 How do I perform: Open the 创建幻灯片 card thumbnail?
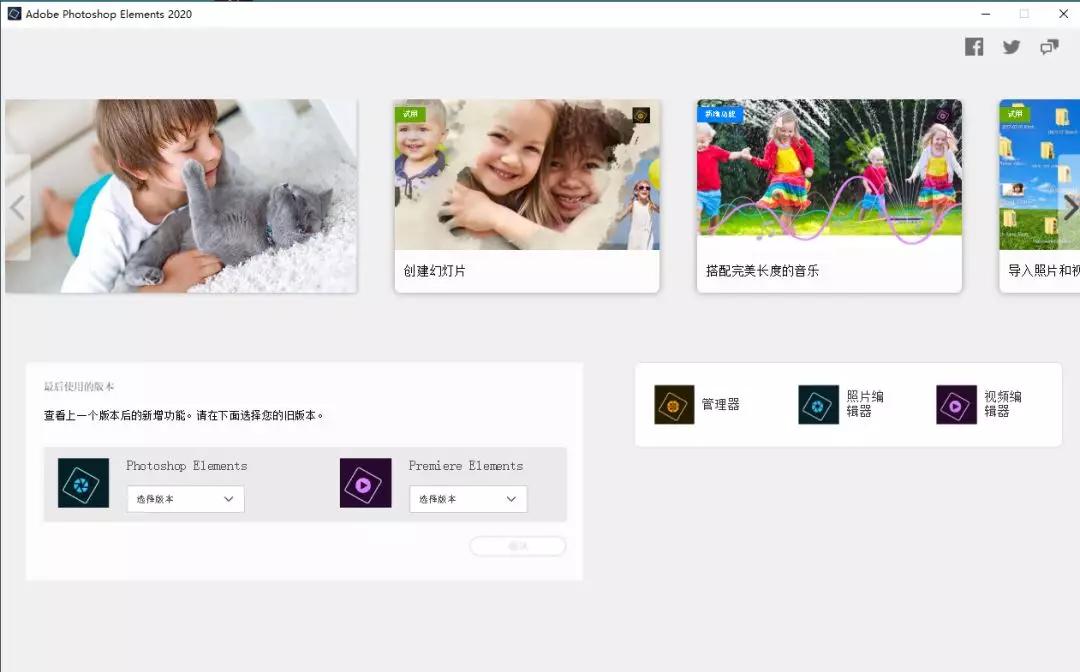[x=527, y=175]
